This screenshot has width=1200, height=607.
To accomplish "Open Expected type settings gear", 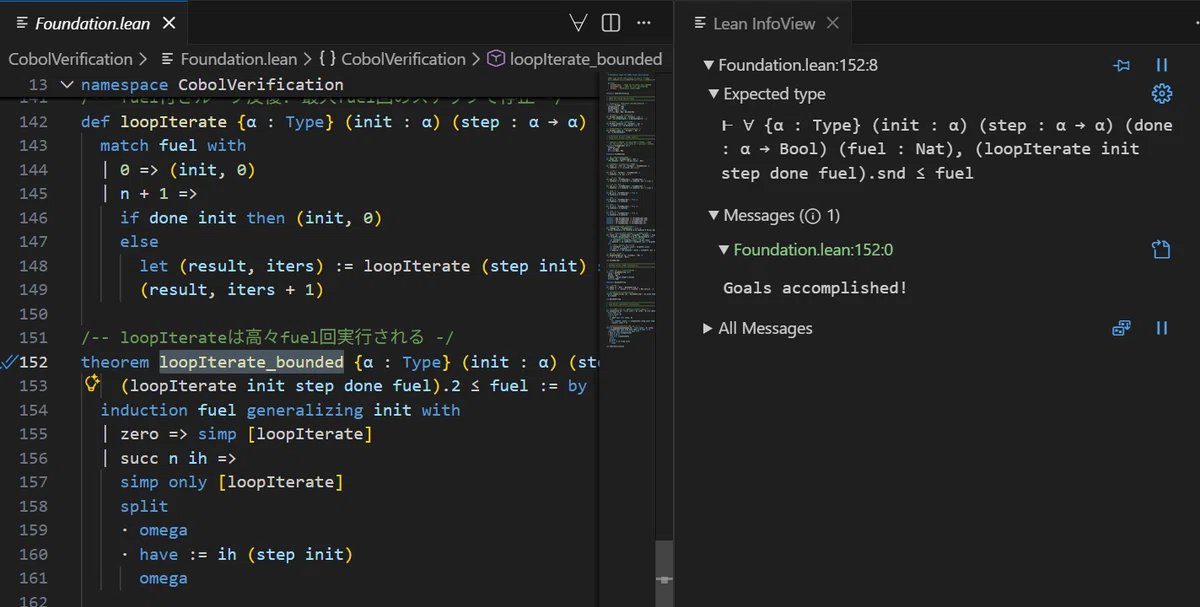I will [x=1162, y=94].
